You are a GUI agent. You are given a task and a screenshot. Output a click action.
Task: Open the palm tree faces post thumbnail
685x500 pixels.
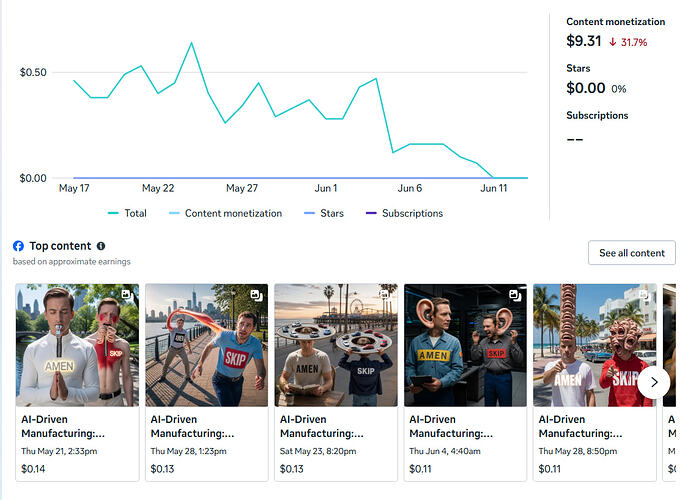(x=595, y=345)
